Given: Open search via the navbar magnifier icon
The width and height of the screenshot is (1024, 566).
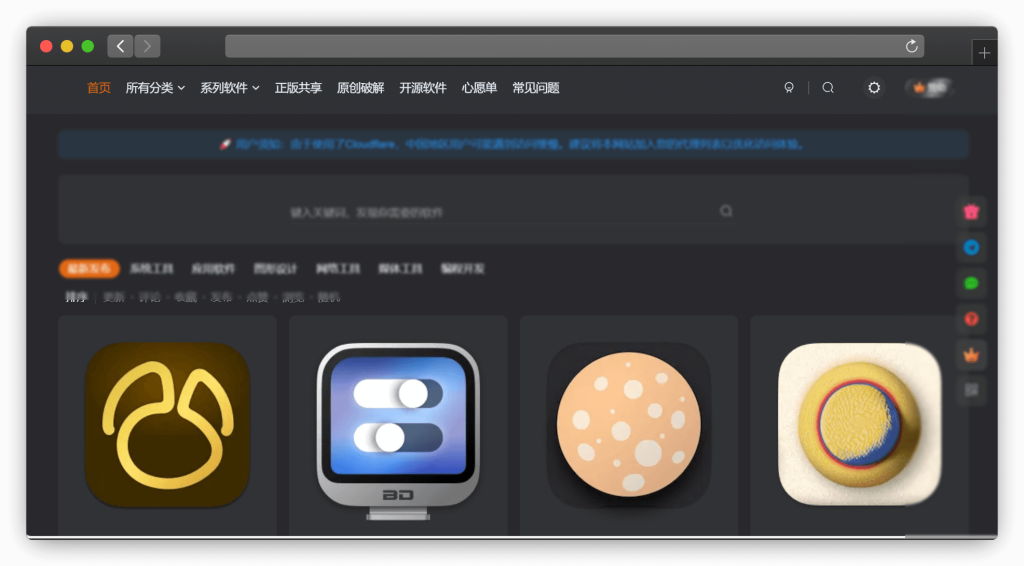Looking at the screenshot, I should click(x=828, y=88).
